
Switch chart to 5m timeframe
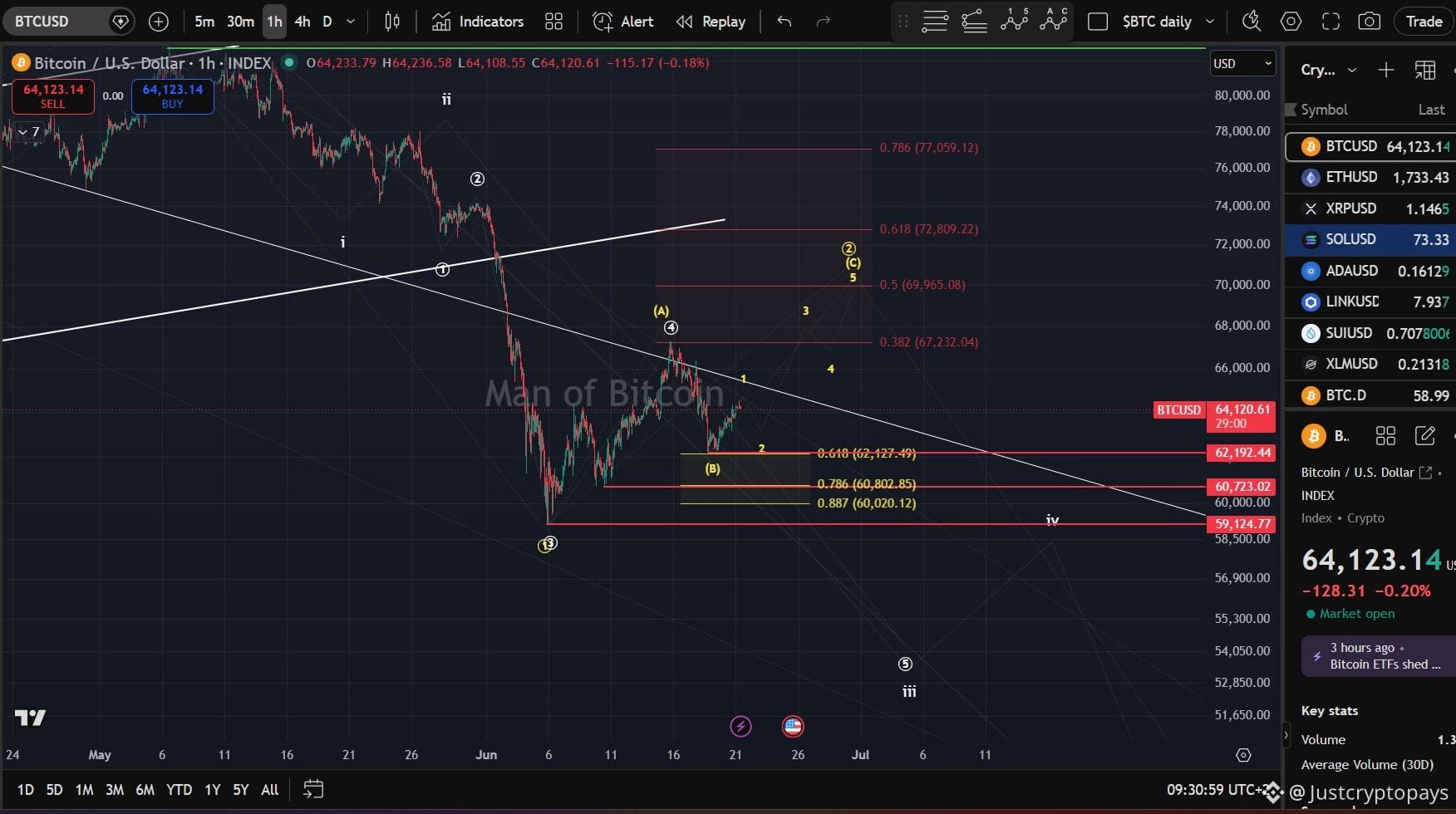204,22
